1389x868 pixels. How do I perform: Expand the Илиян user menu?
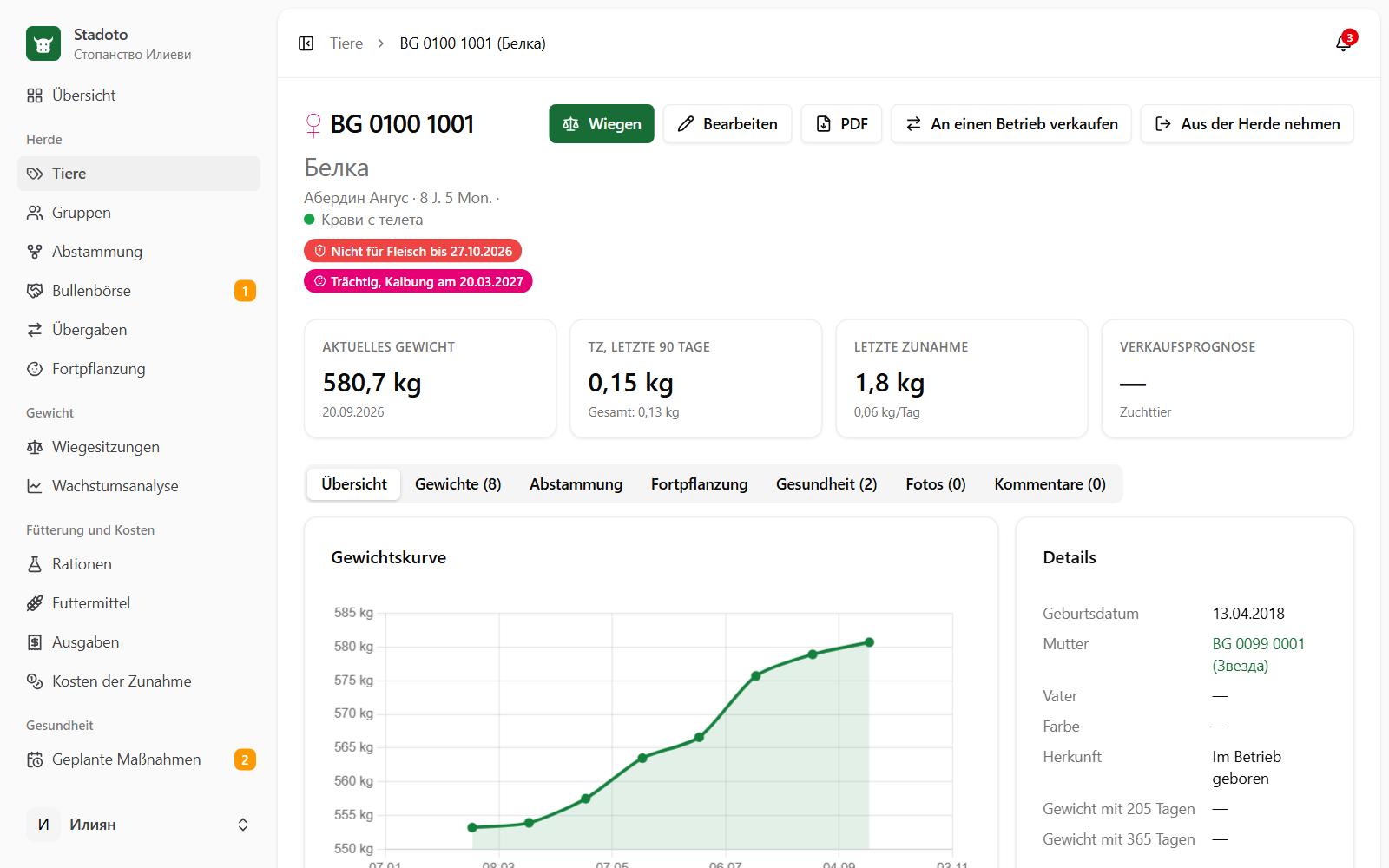coord(139,825)
